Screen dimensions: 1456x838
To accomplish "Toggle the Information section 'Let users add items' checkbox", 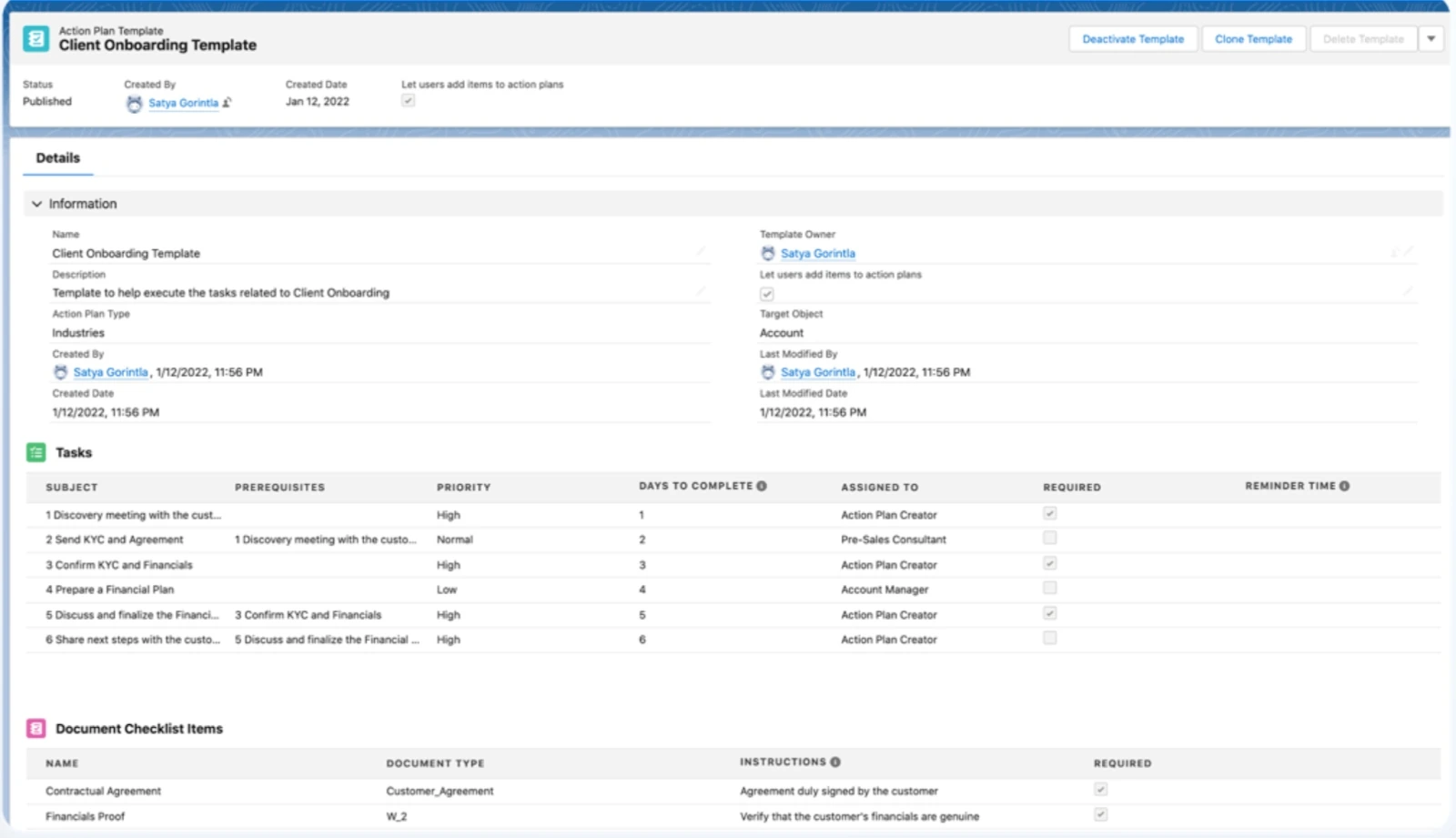I will pos(767,294).
